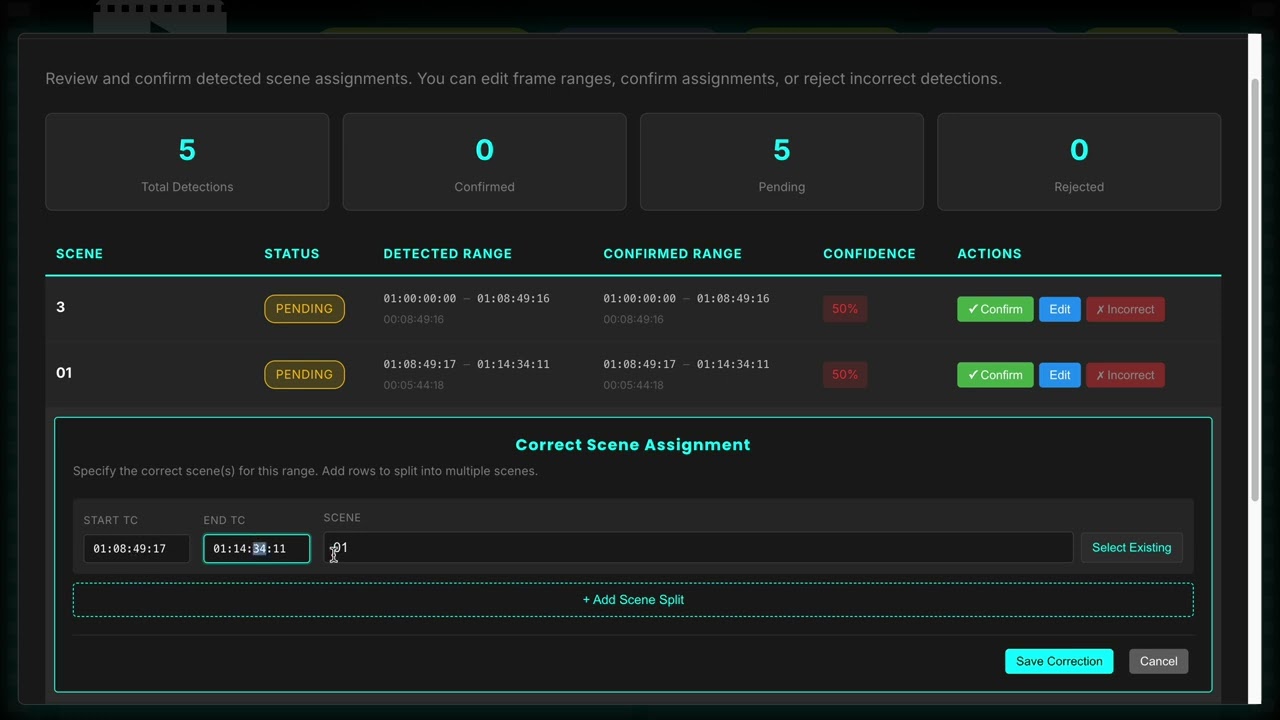Click duration 00:08:49:16 under scene 3 detected range
This screenshot has height=720, width=1280.
413,320
